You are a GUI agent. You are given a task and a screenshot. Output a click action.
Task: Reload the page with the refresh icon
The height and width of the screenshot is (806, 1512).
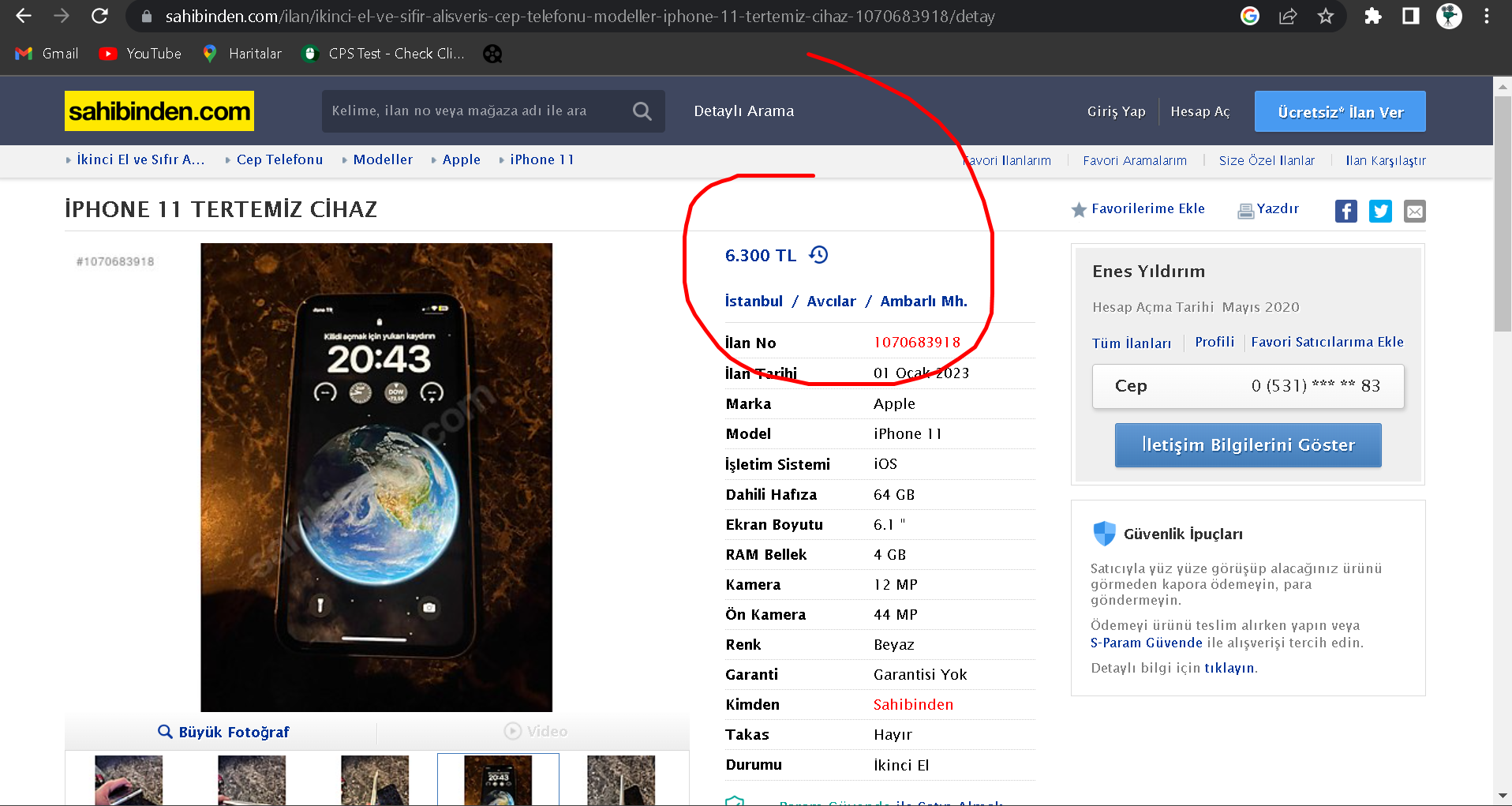(99, 16)
